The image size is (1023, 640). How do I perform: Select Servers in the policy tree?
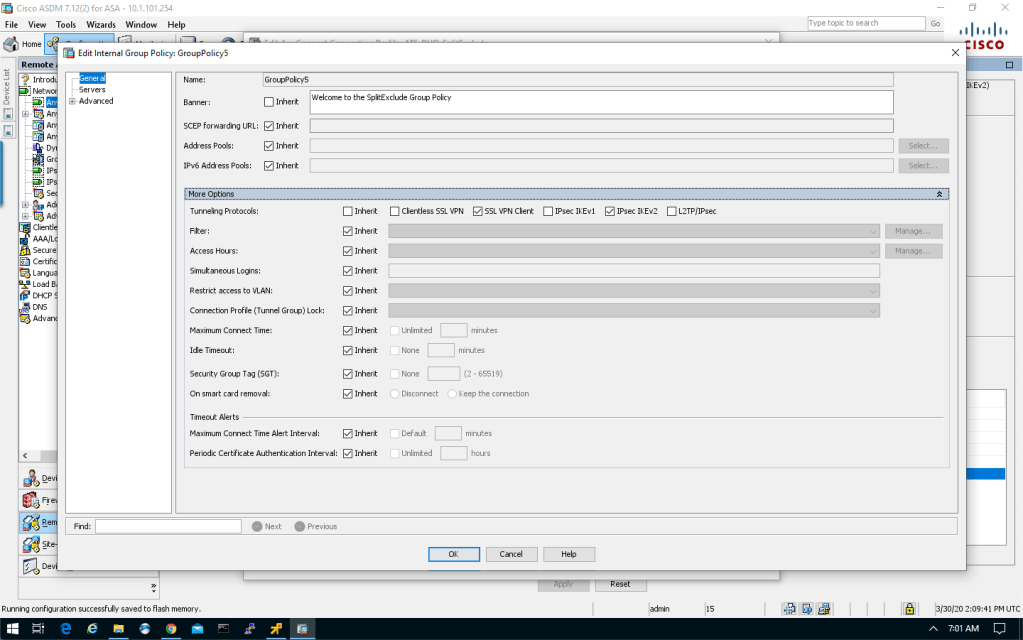click(x=92, y=89)
